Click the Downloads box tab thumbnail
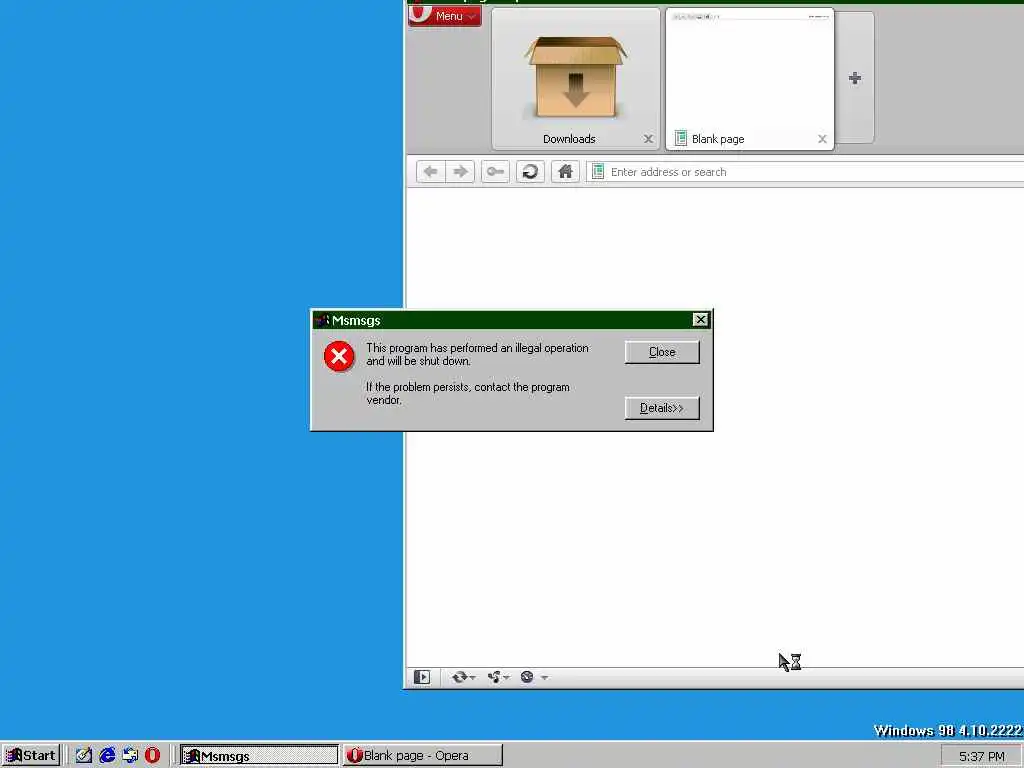The height and width of the screenshot is (768, 1024). coord(575,78)
